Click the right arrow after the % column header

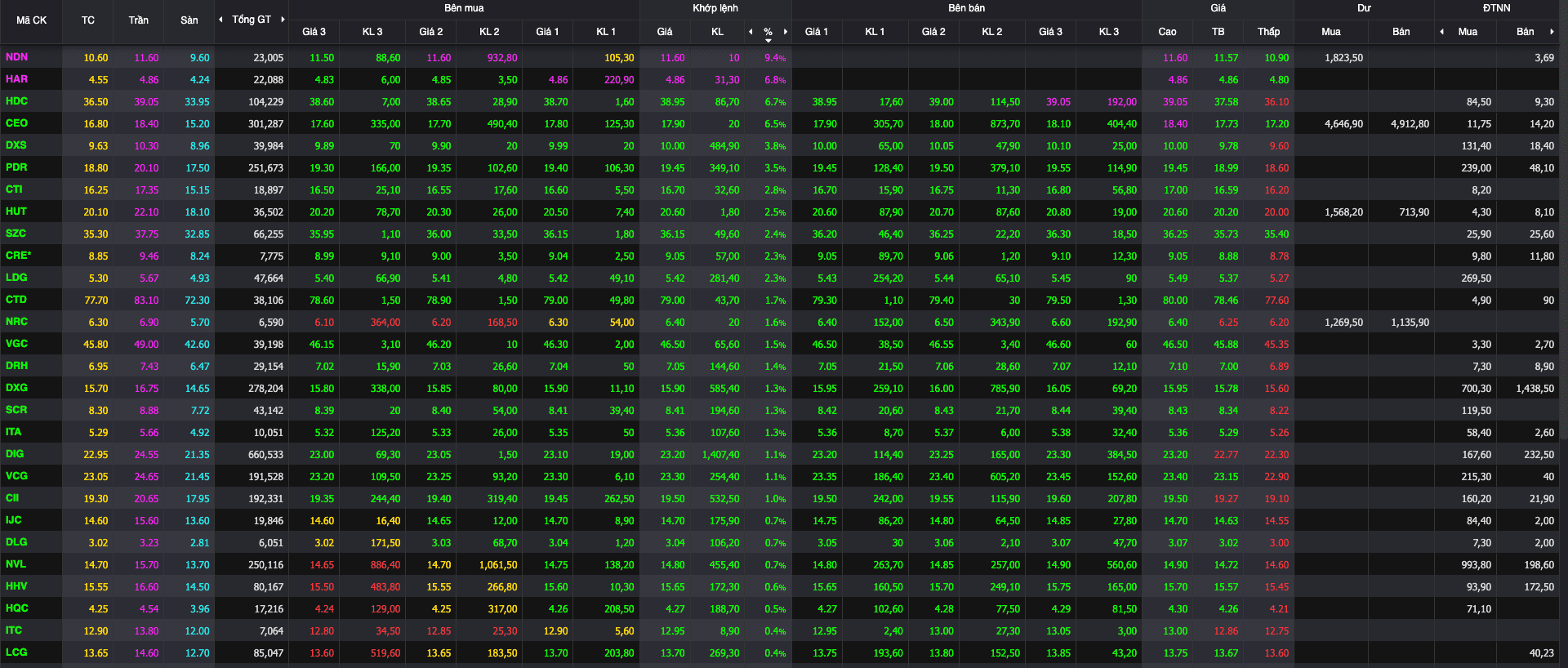click(x=786, y=32)
